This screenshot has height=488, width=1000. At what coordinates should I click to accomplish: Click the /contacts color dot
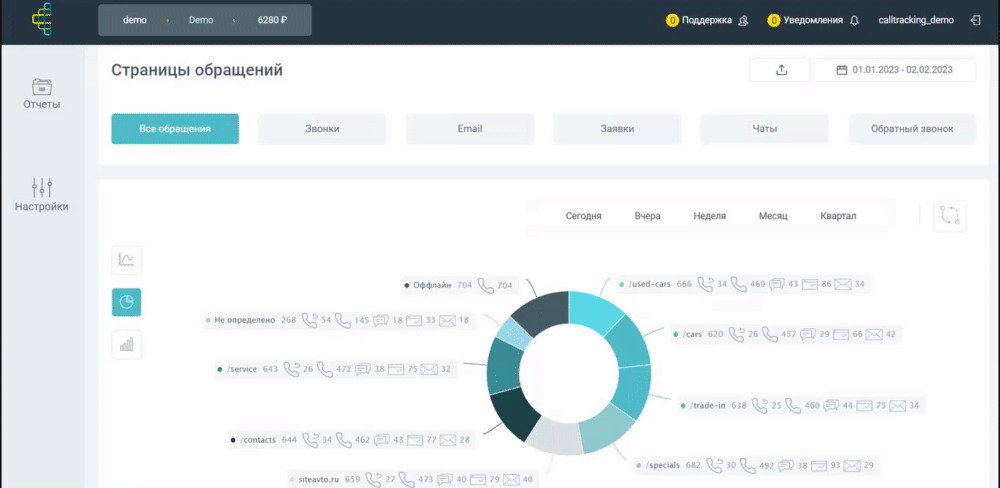point(233,440)
